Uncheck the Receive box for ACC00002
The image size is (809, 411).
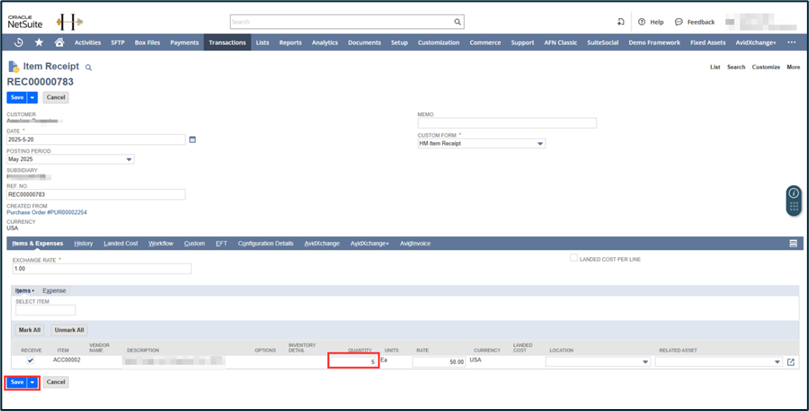(x=30, y=361)
